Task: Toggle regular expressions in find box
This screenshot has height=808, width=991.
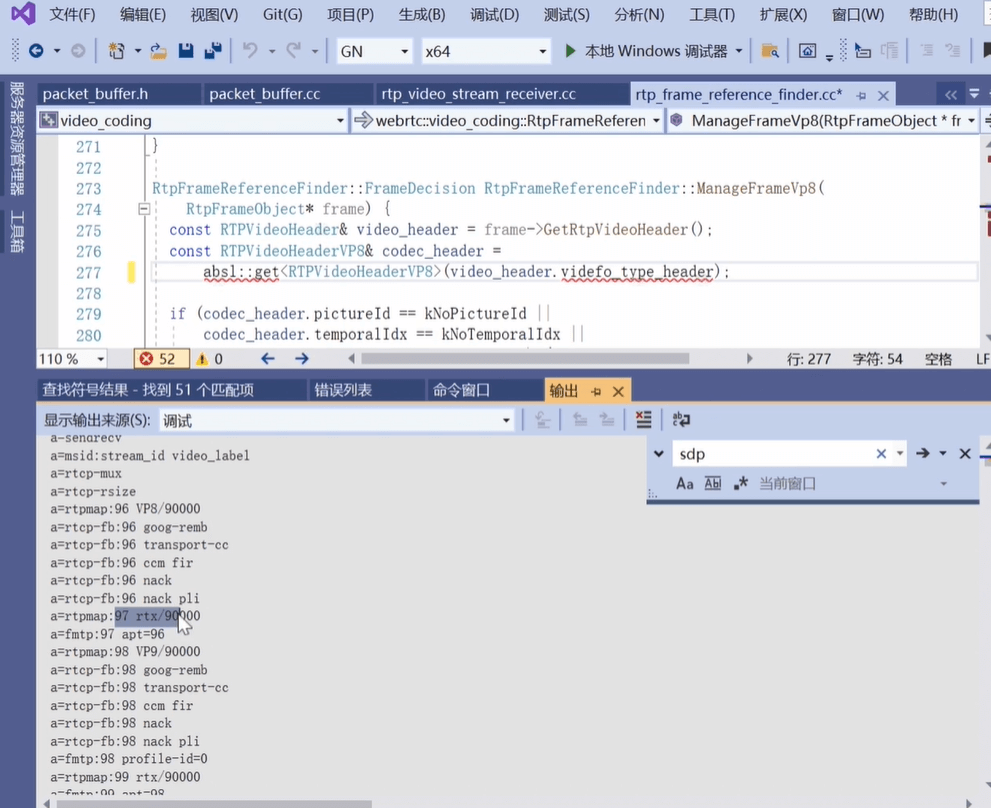Action: [x=741, y=484]
